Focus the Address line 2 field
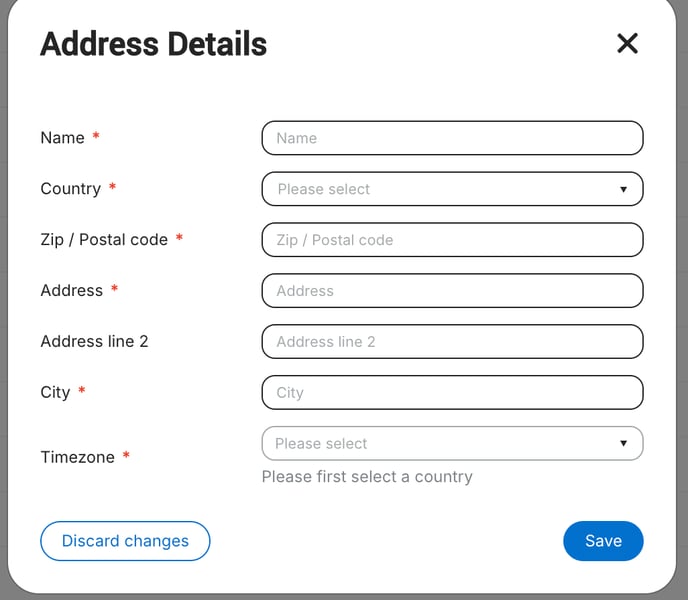This screenshot has height=600, width=688. (x=452, y=341)
